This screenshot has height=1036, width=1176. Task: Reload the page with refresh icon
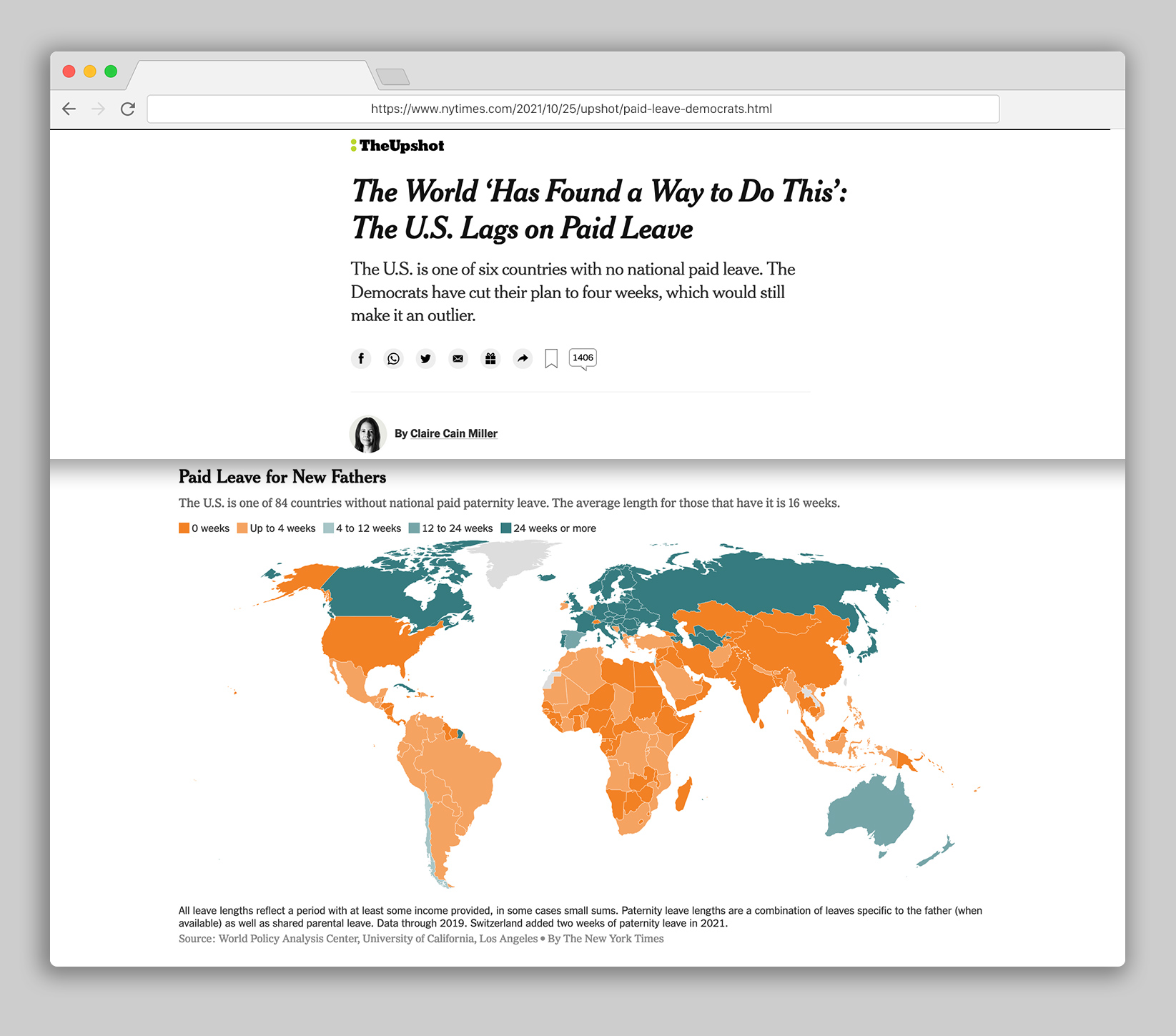pos(128,109)
